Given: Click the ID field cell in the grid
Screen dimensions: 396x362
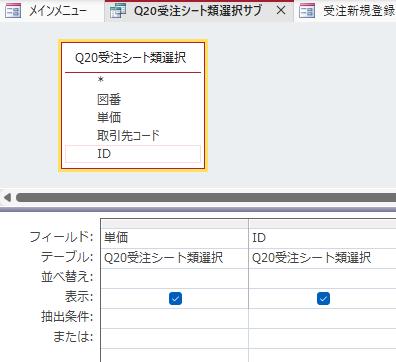Looking at the screenshot, I should coord(322,238).
